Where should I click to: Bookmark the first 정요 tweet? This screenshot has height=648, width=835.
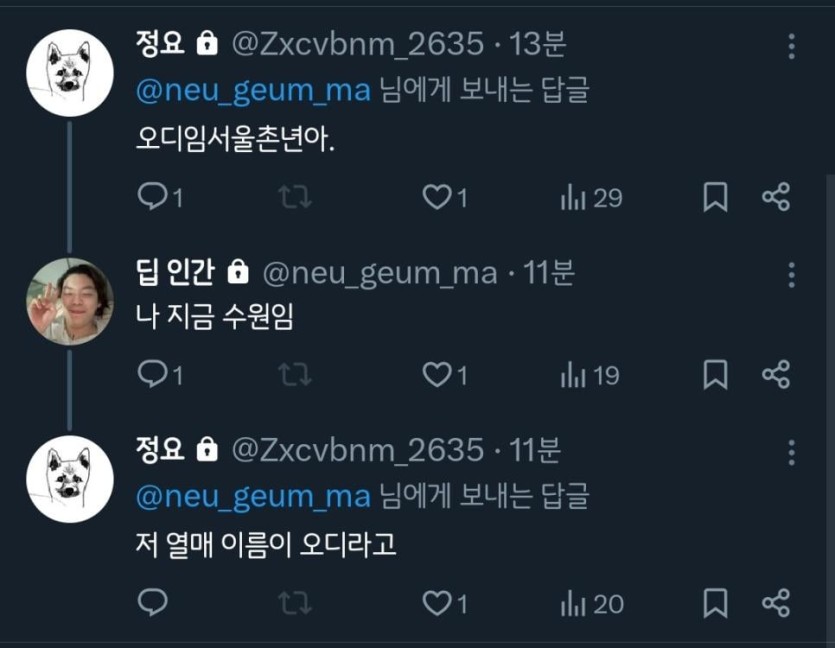tap(715, 198)
